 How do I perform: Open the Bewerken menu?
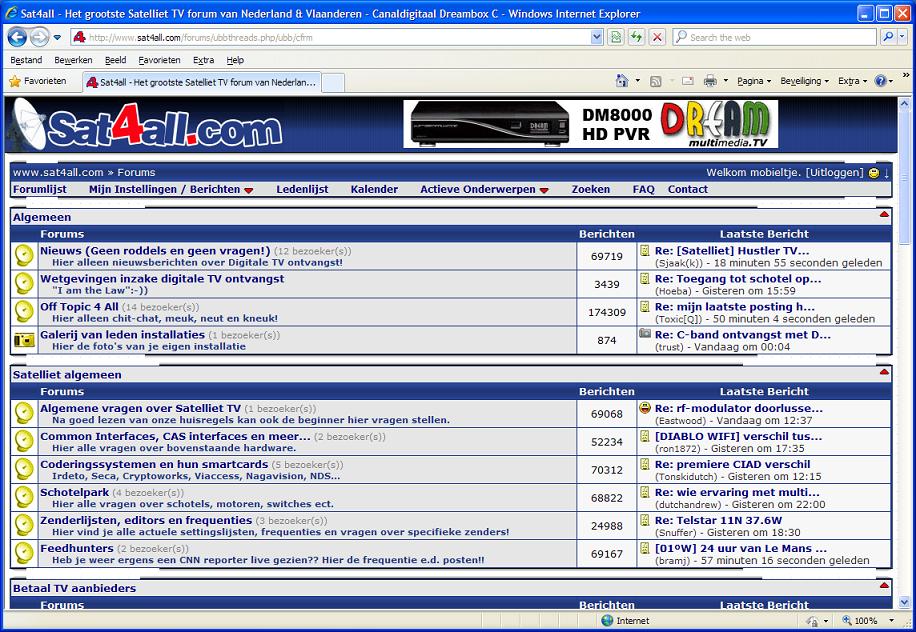(x=73, y=60)
